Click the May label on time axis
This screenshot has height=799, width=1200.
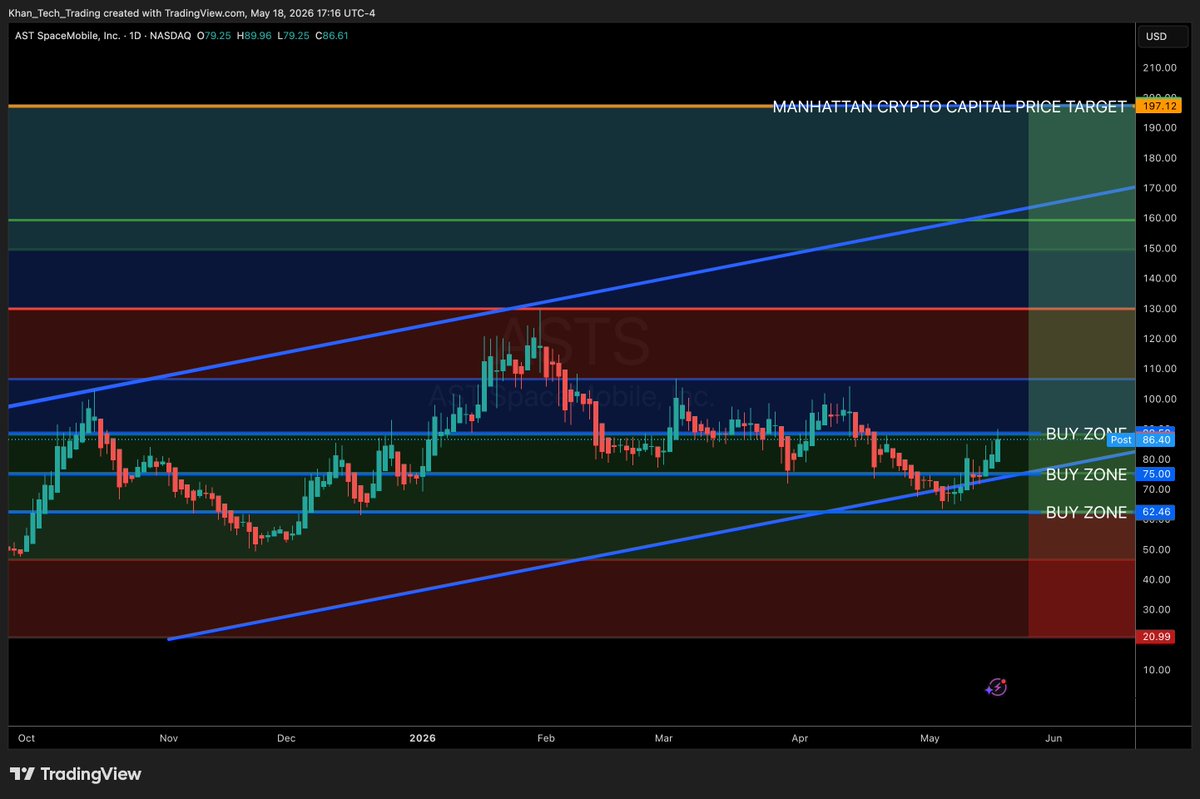(x=930, y=738)
